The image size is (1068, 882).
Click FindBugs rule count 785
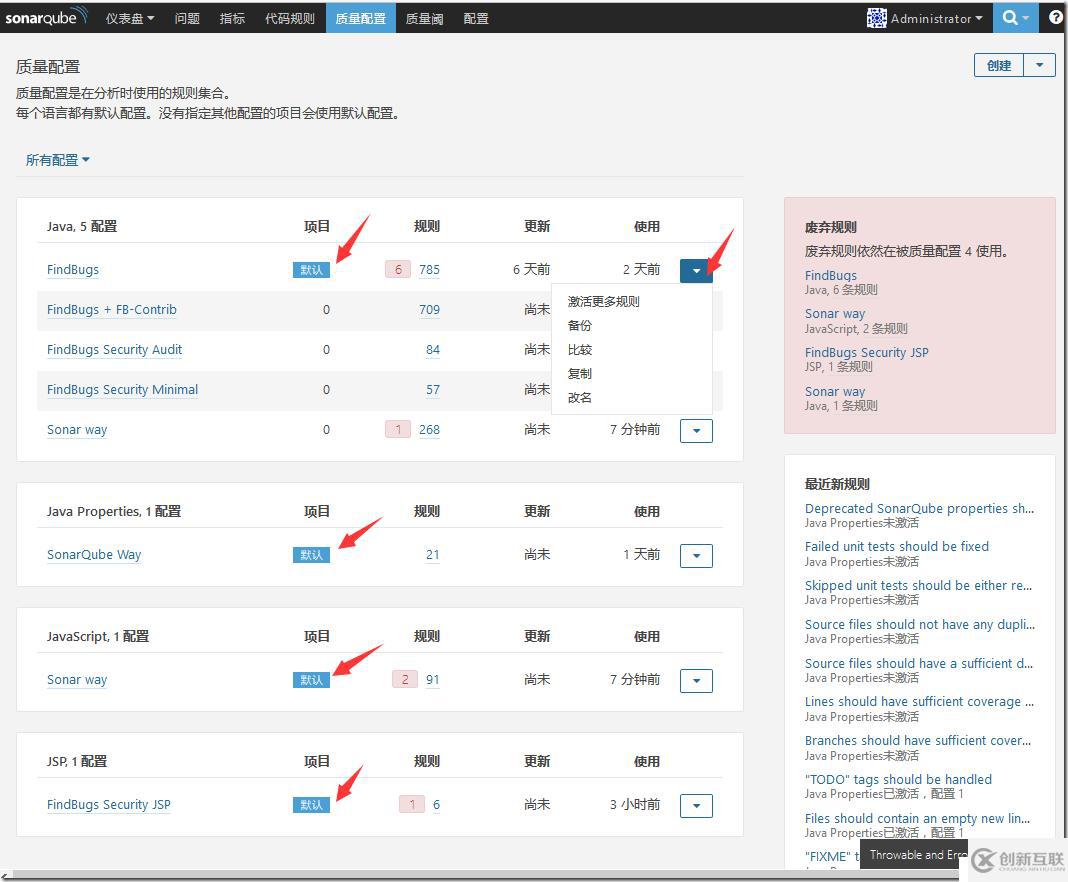click(x=429, y=270)
